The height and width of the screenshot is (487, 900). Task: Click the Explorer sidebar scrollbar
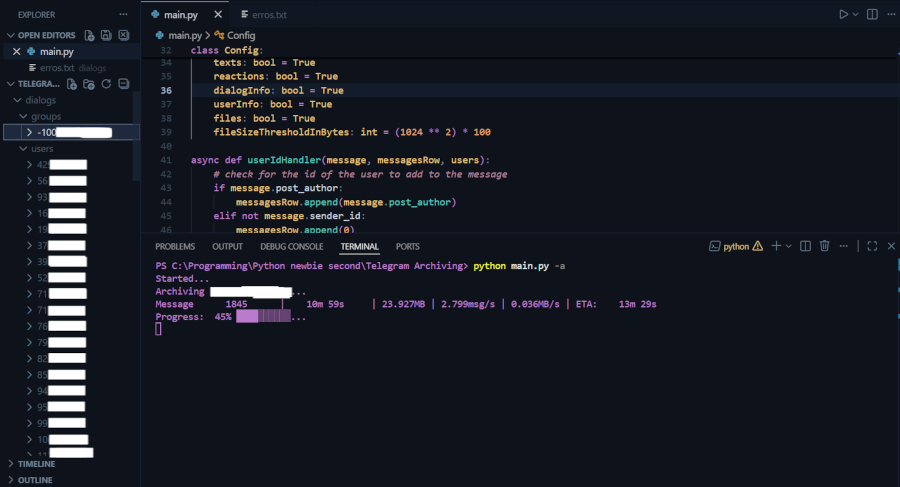[136, 136]
